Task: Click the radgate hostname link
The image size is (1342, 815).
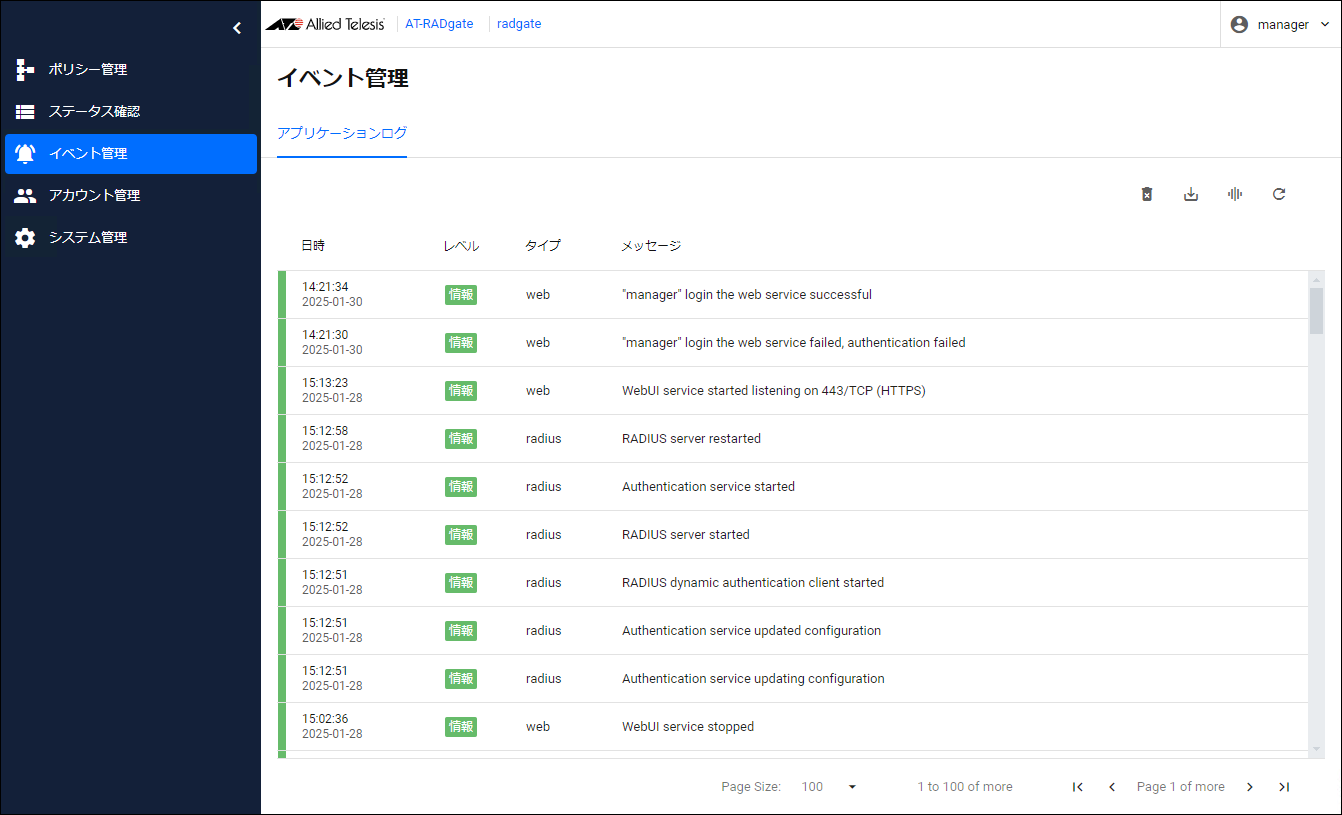Action: pyautogui.click(x=519, y=24)
